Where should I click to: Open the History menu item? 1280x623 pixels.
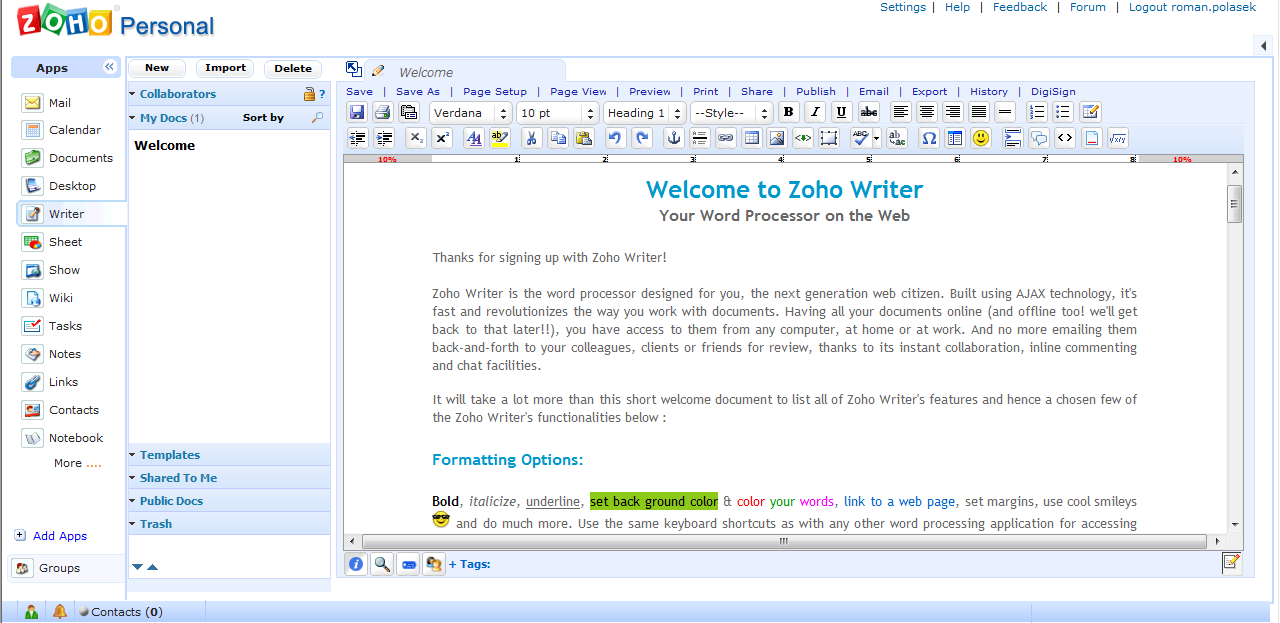[x=989, y=91]
